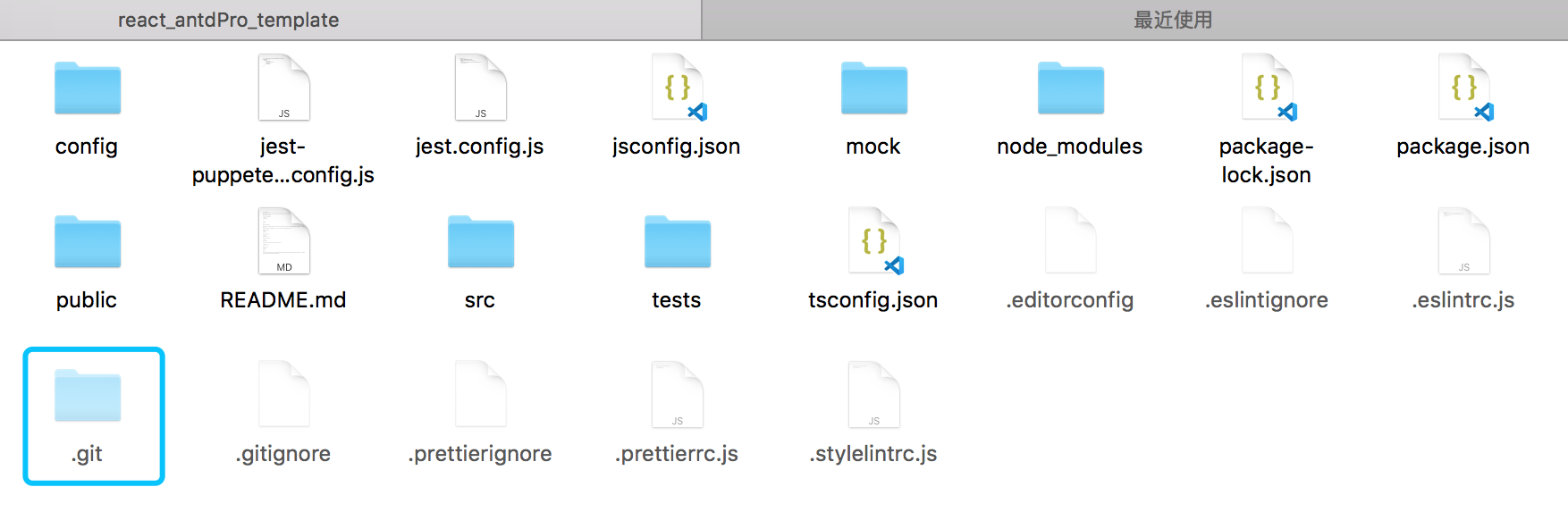Click the .editorconfig file label
1568x529 pixels.
pos(1070,300)
